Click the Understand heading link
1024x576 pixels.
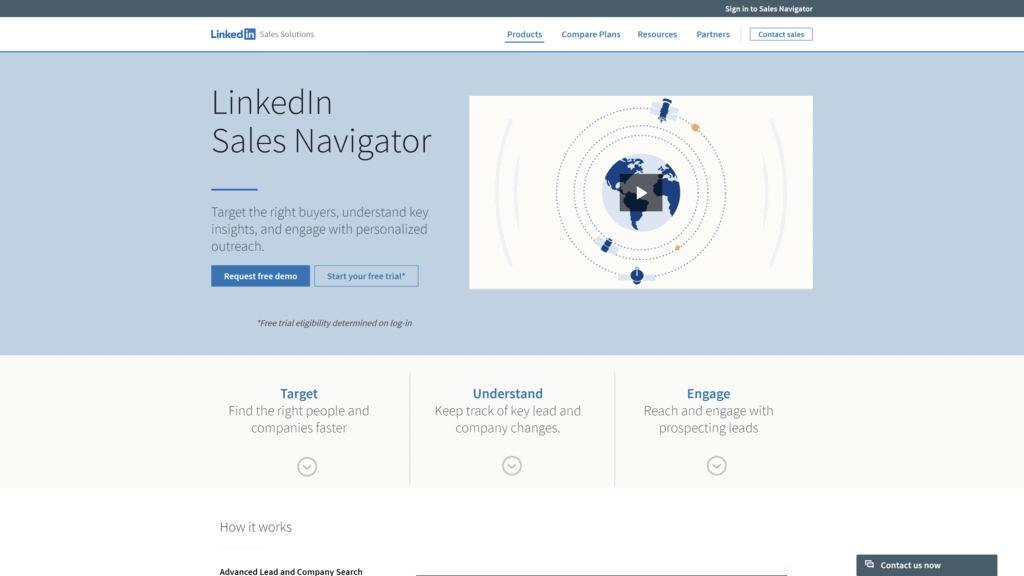click(x=507, y=393)
